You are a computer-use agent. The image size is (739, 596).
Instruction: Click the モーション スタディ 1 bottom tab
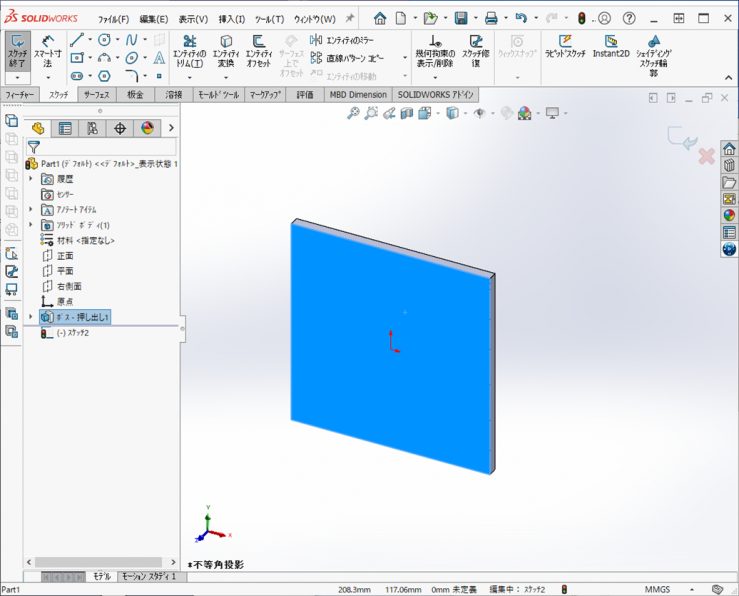click(x=149, y=577)
